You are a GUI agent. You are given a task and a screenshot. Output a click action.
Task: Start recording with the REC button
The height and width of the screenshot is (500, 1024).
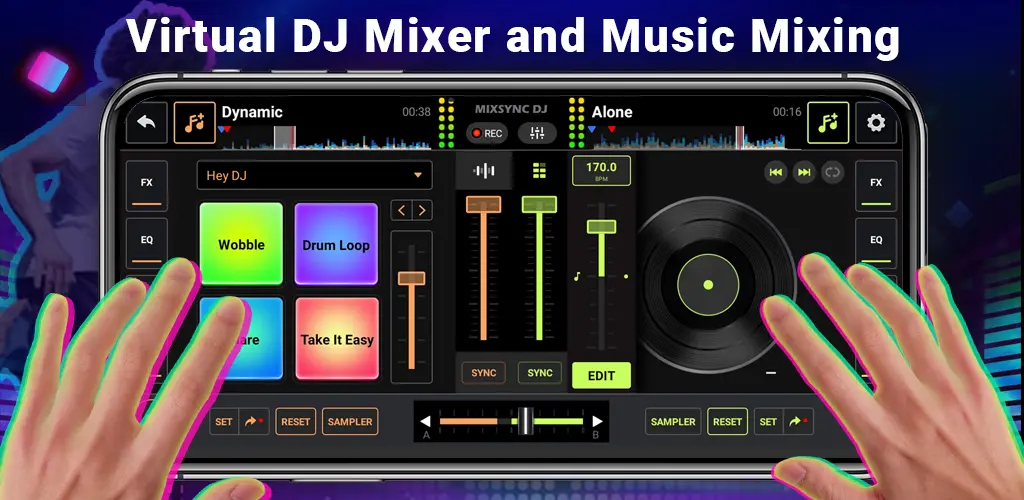487,133
